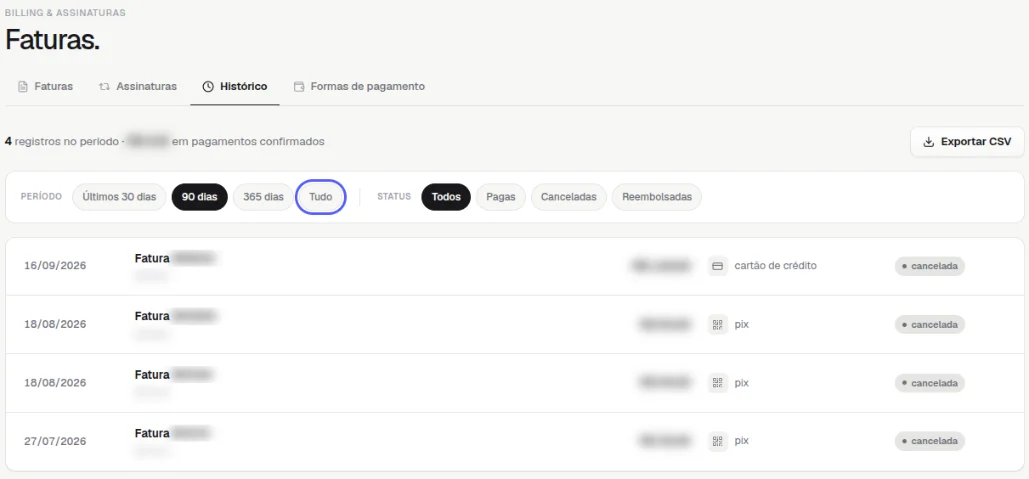Filter status by Reembolsadas

pos(657,197)
